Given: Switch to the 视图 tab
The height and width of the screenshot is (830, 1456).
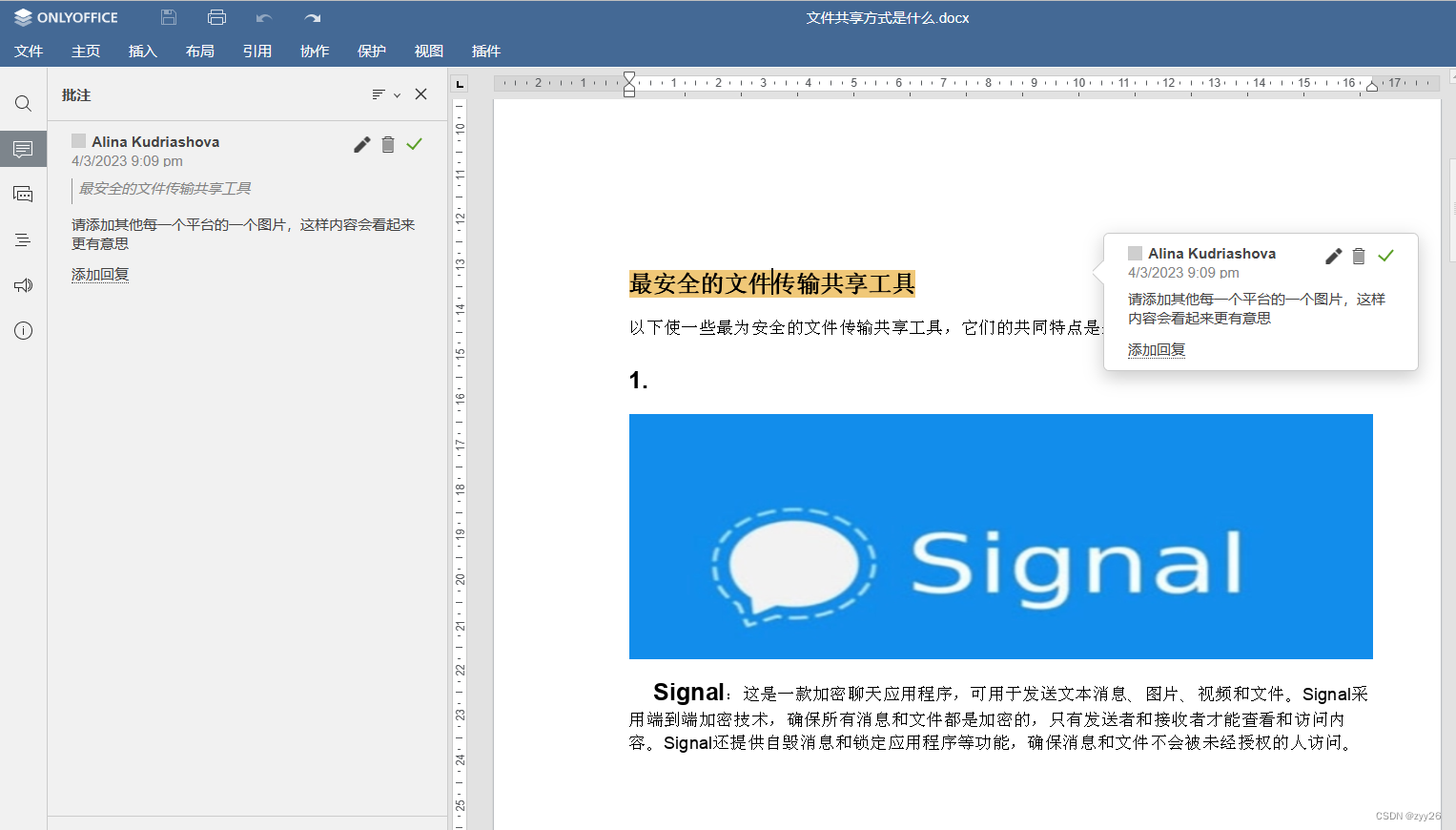Looking at the screenshot, I should click(429, 51).
